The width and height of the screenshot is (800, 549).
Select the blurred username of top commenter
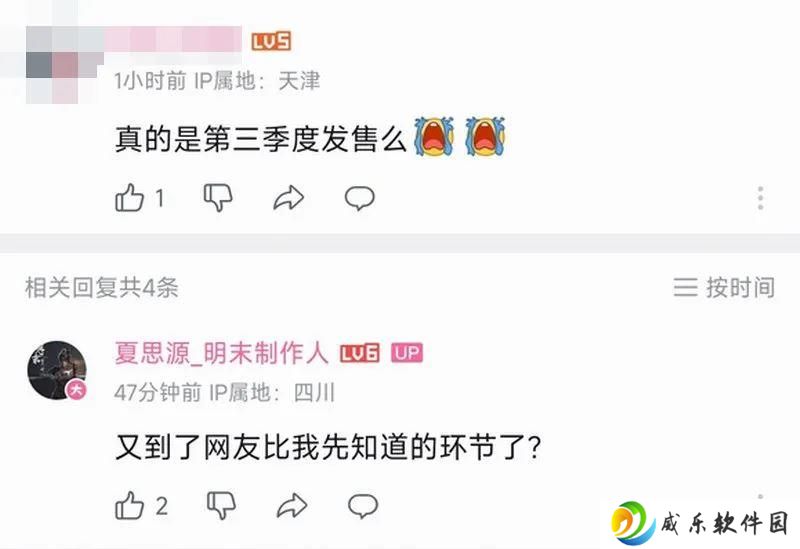[172, 39]
